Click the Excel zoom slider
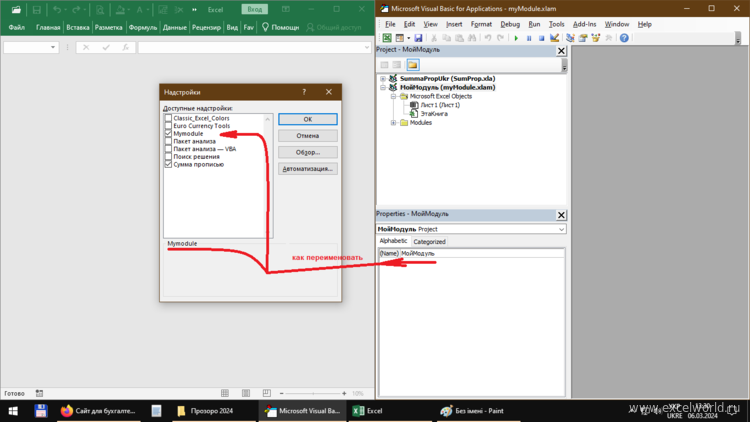Image resolution: width=750 pixels, height=422 pixels. coord(313,393)
